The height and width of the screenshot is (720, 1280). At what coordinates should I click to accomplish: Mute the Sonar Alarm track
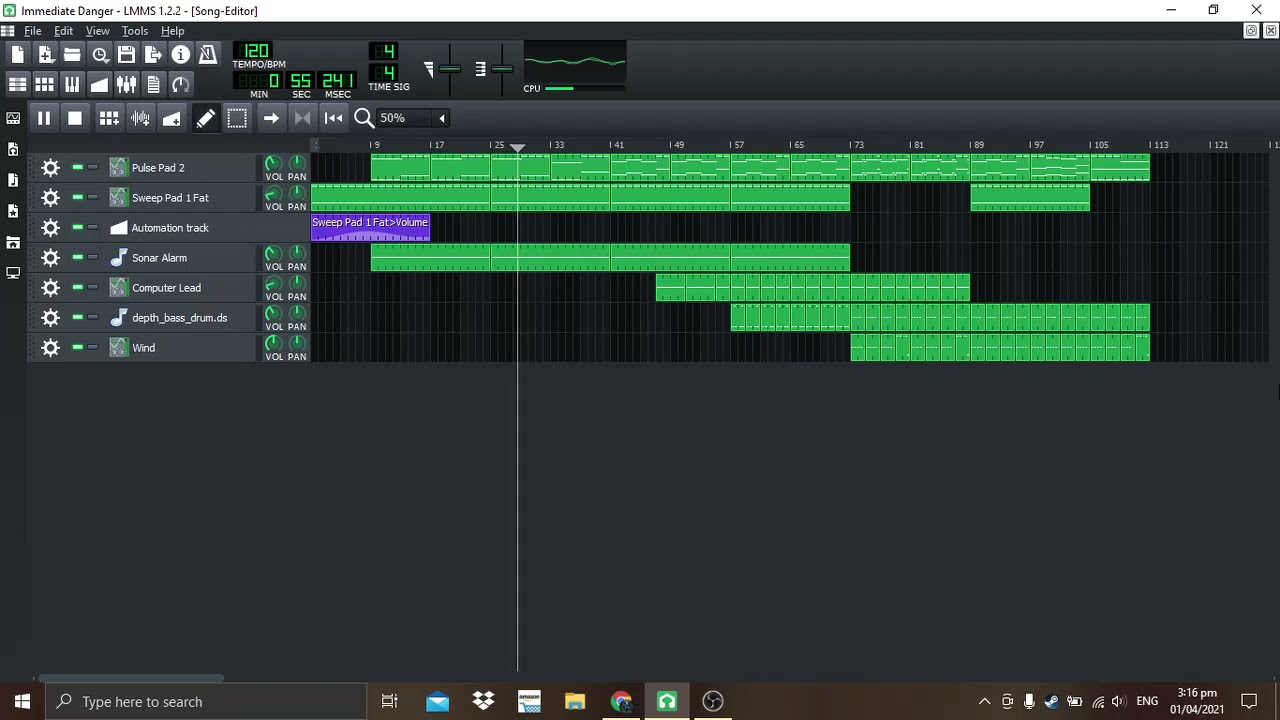tap(77, 257)
